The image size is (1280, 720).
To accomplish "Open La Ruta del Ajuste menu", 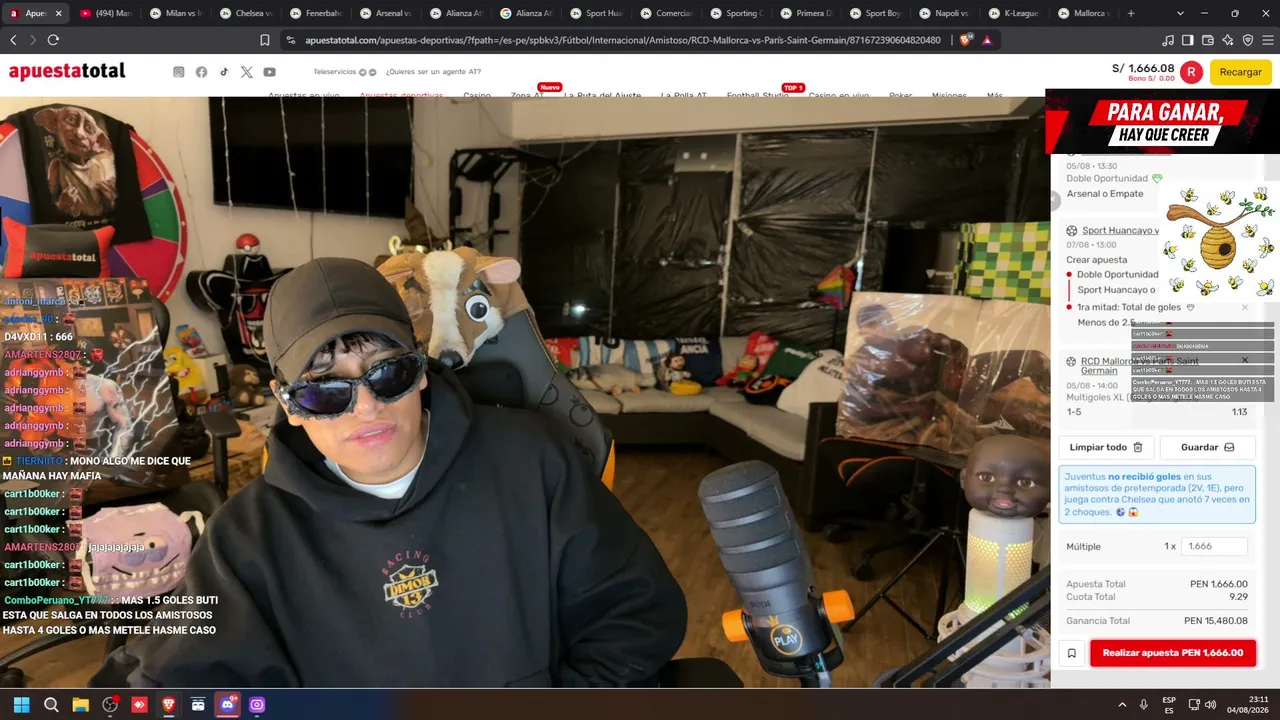I will pos(602,96).
